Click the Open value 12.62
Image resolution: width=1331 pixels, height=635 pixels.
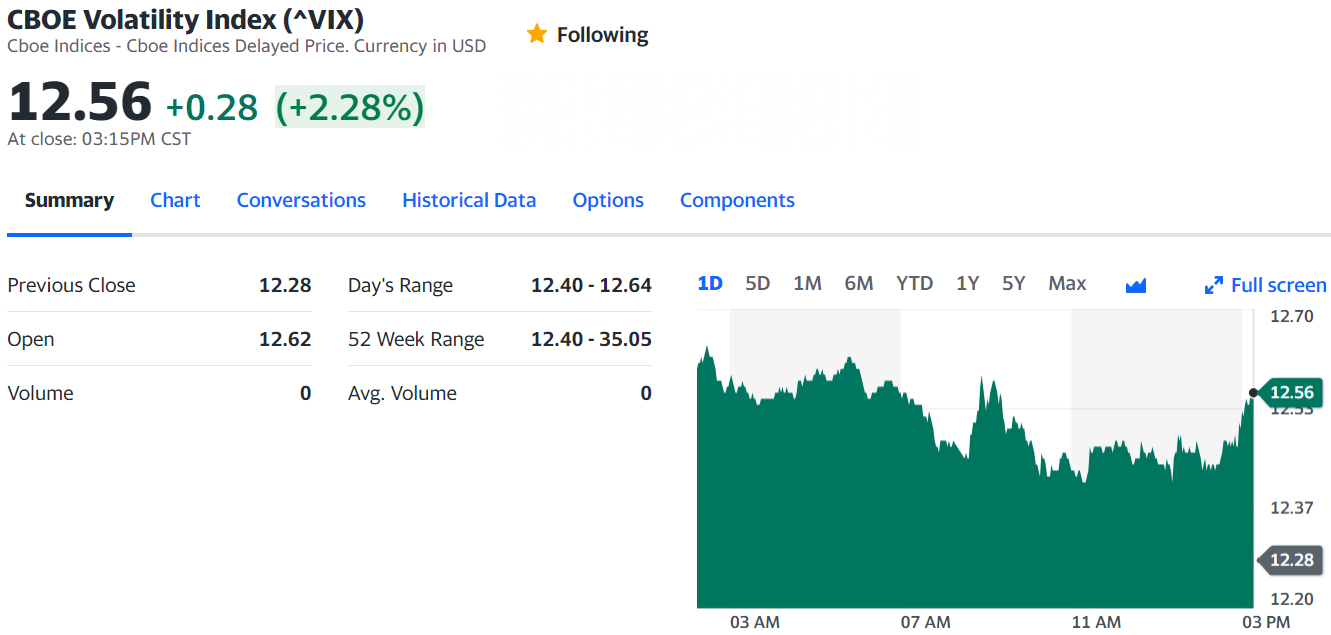pyautogui.click(x=285, y=339)
